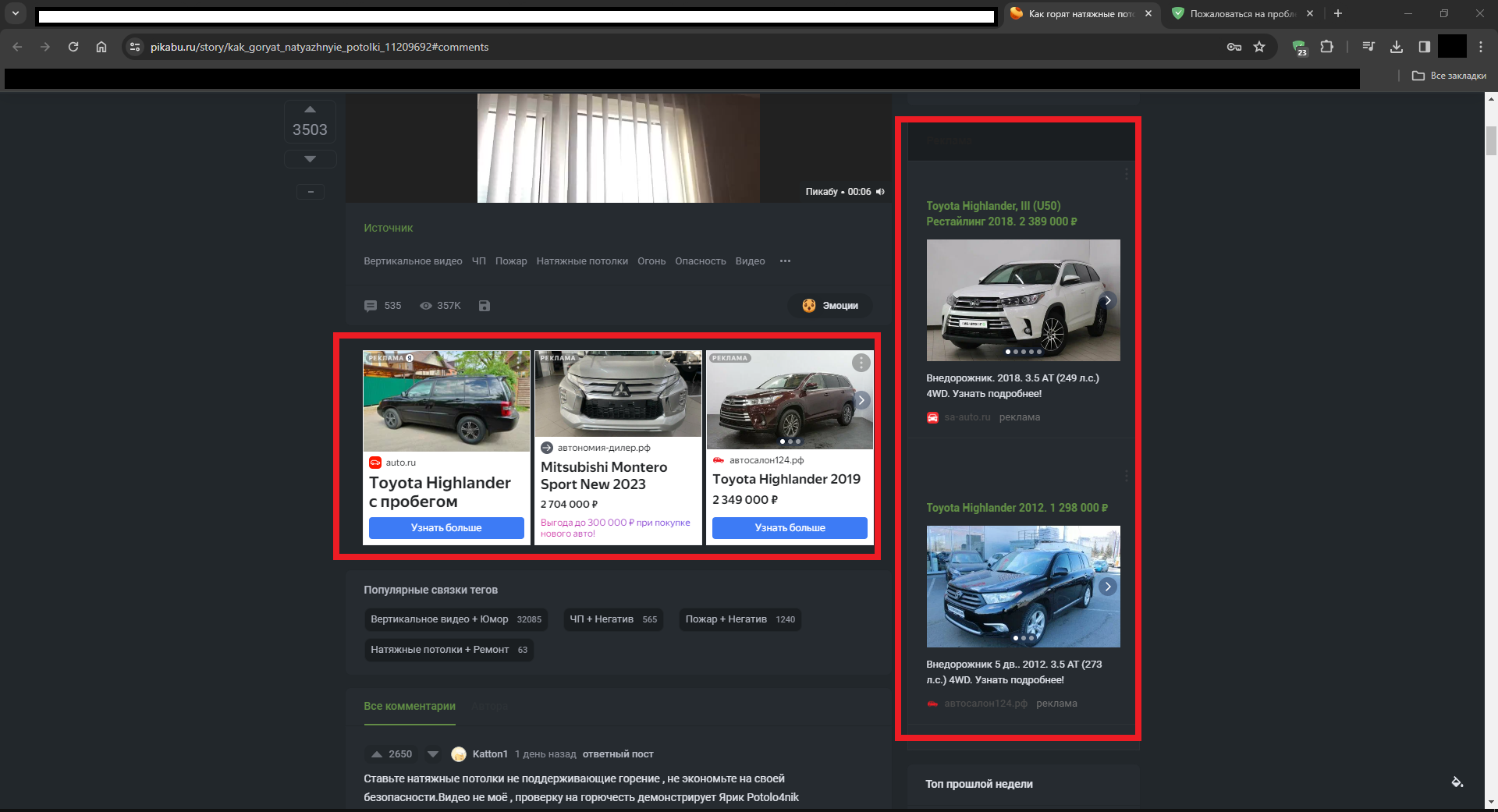
Task: Open Chrome downloads icon
Action: [1397, 47]
